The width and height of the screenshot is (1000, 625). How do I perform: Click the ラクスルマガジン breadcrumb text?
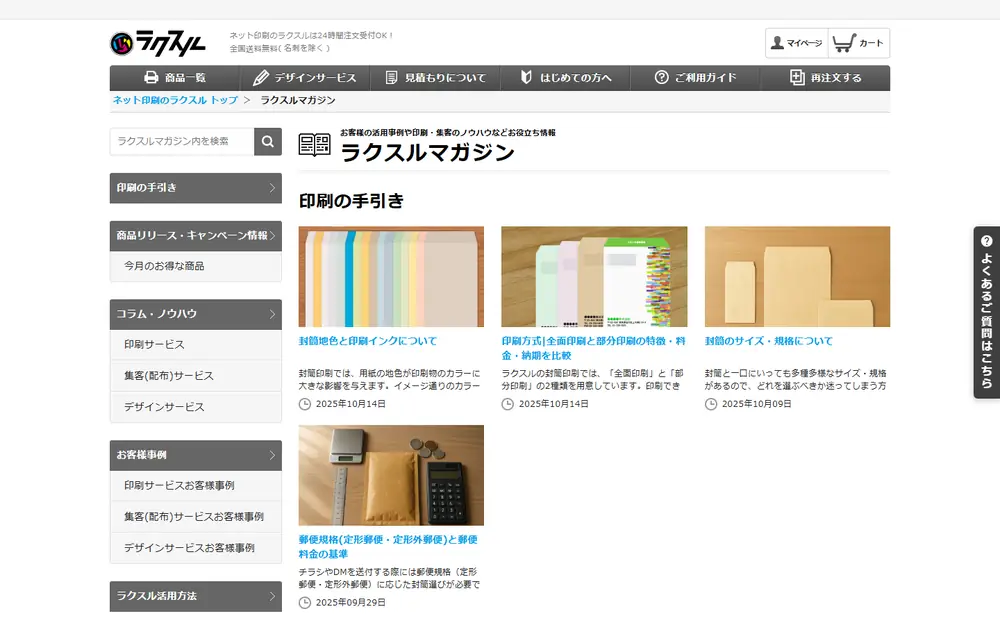pos(298,100)
